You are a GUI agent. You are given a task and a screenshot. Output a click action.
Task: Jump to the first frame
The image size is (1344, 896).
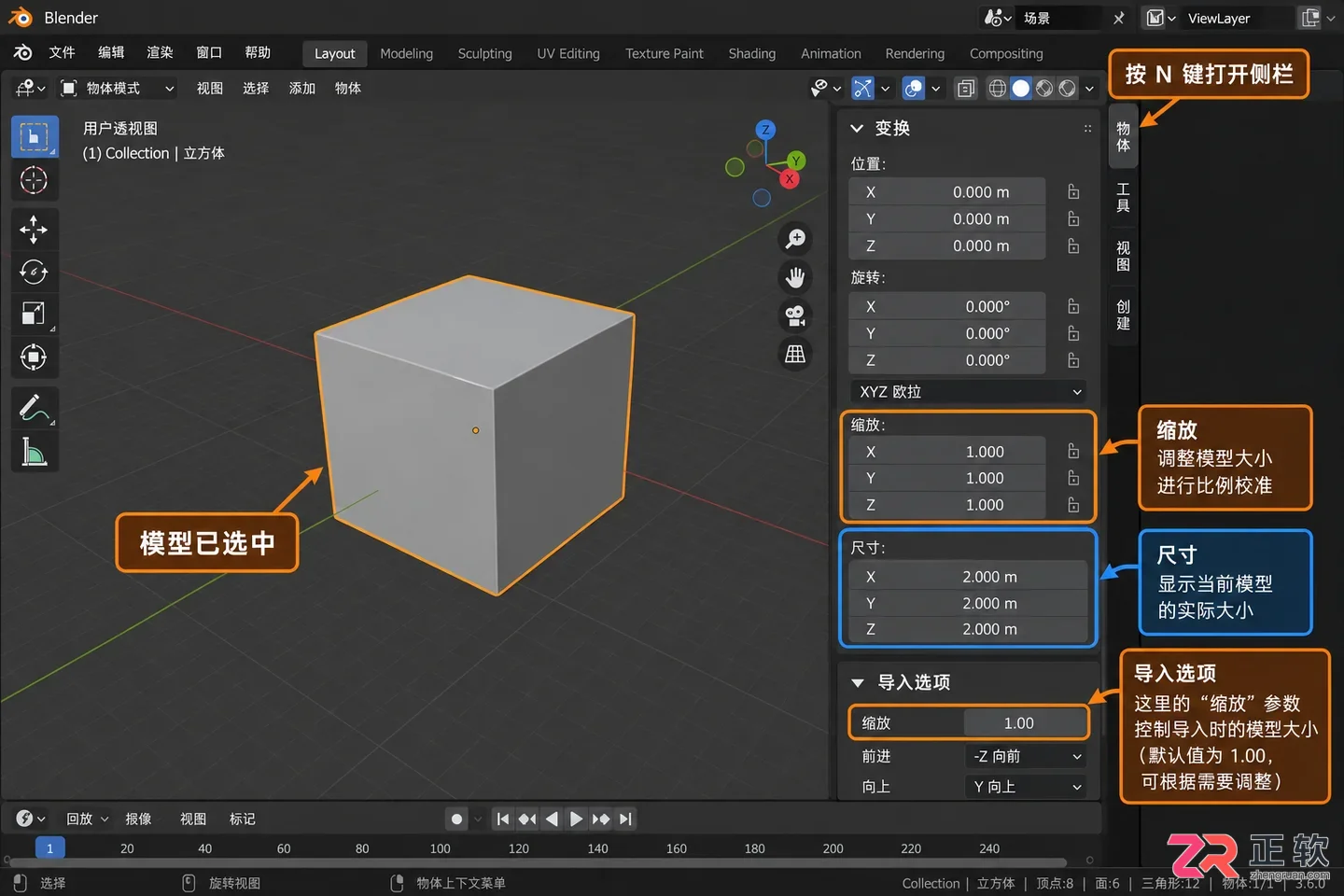pos(503,819)
